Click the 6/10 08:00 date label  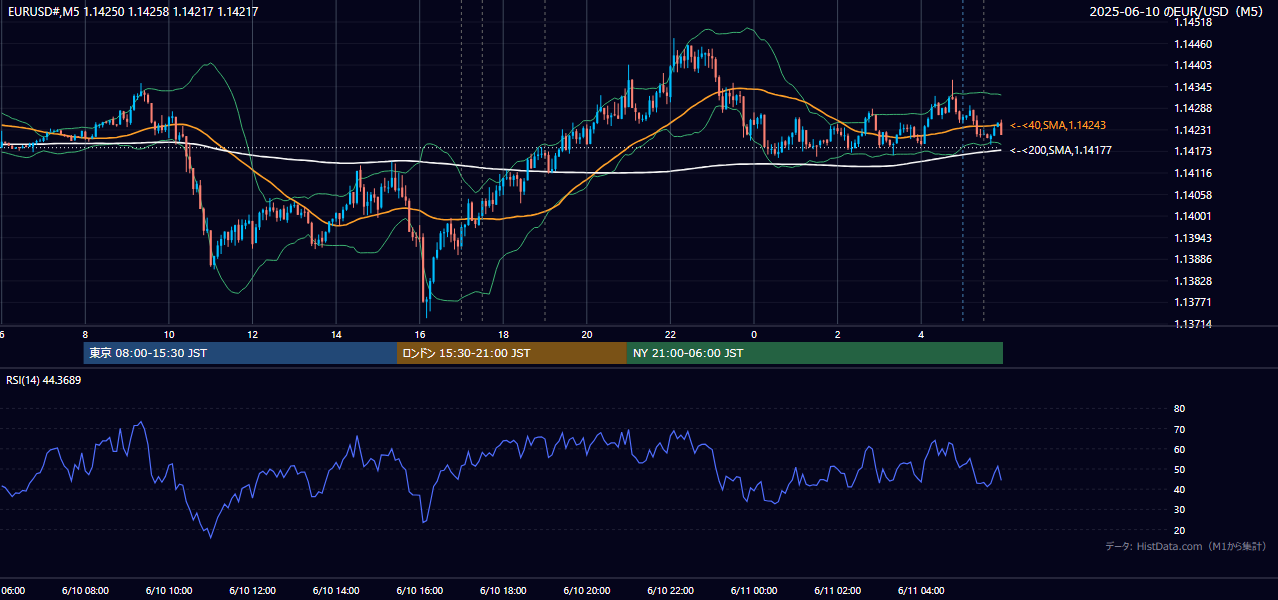click(85, 591)
